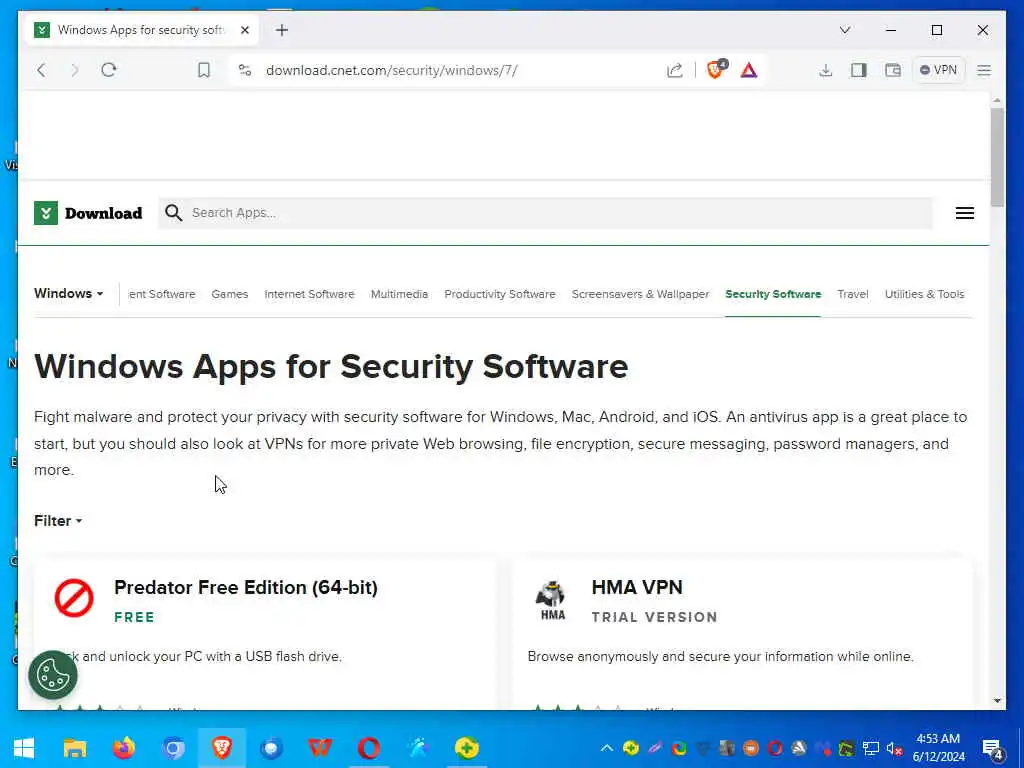The width and height of the screenshot is (1024, 768).
Task: Toggle the browser sidebar panel
Action: pos(859,70)
